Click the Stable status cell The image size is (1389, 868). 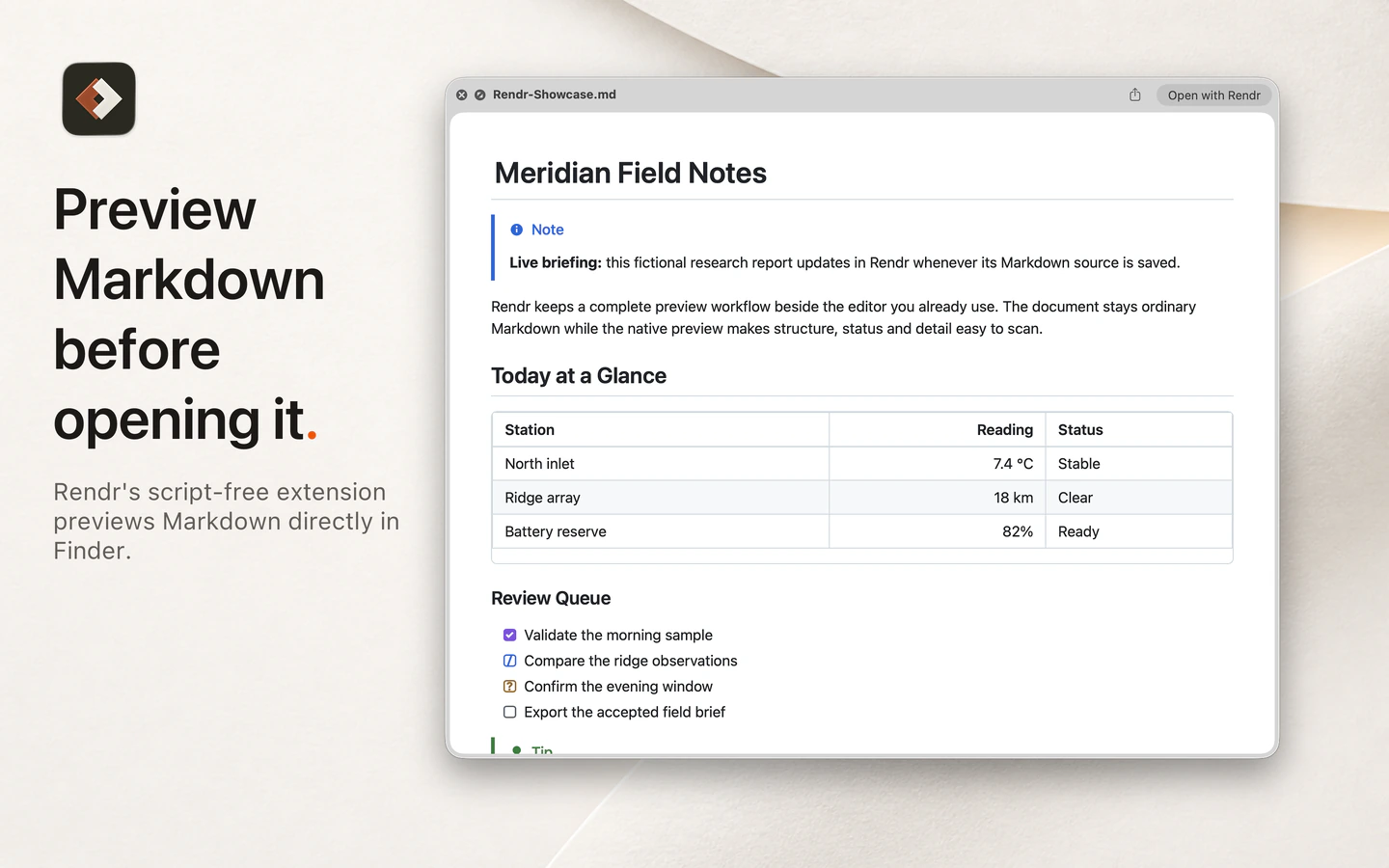click(1138, 464)
